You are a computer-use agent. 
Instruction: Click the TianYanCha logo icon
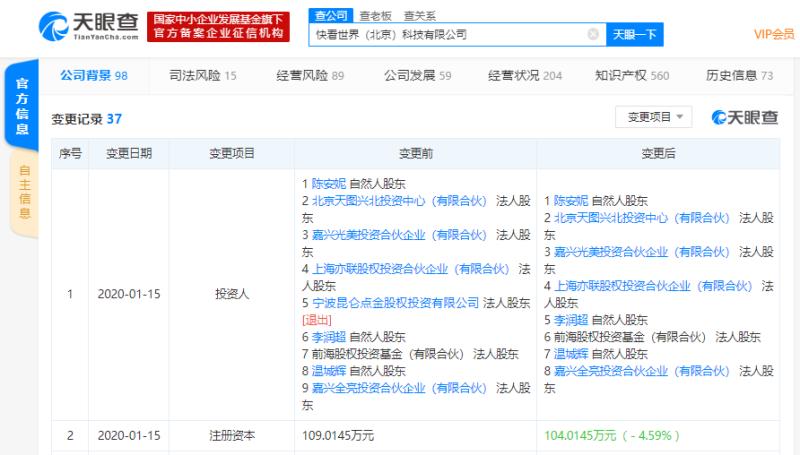pos(54,27)
